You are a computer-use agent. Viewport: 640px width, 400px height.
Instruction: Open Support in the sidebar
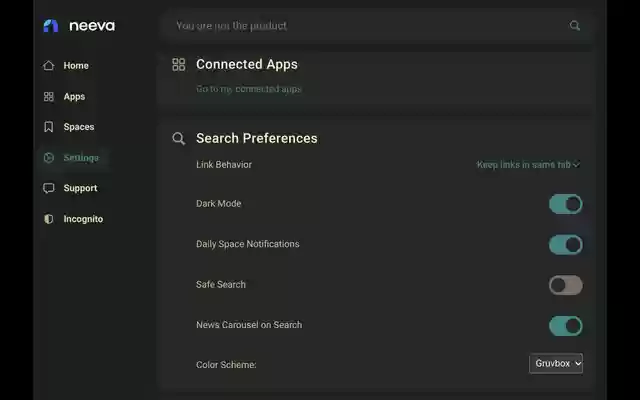point(80,188)
